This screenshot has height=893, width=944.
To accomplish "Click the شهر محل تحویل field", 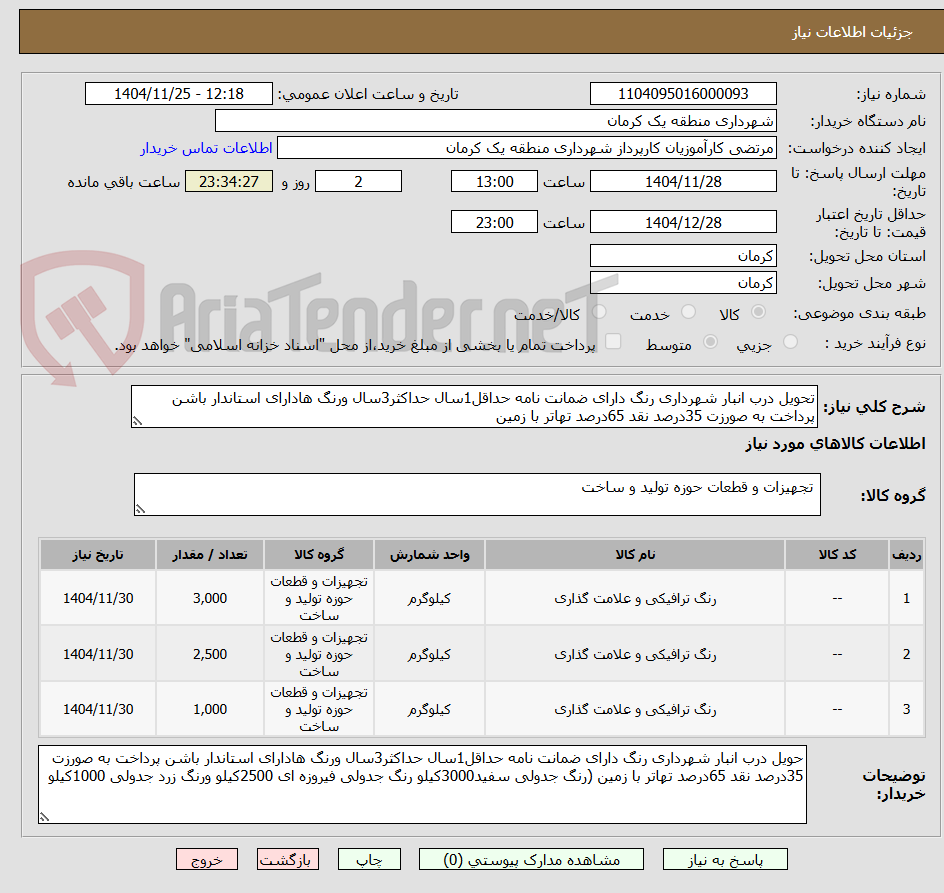I will [x=683, y=282].
